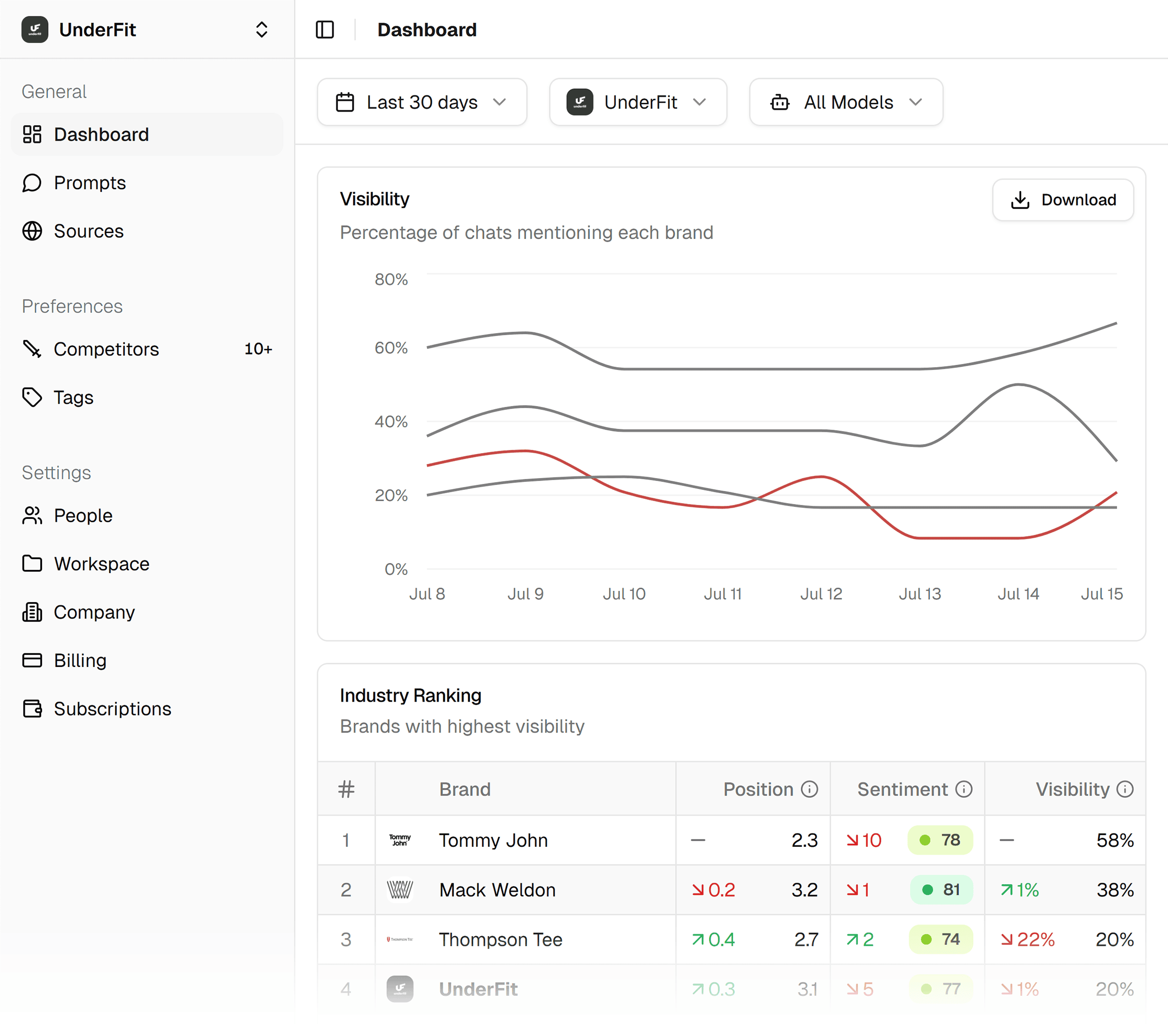Image resolution: width=1168 pixels, height=1036 pixels.
Task: Select the Tommy John brand row
Action: tap(492, 840)
